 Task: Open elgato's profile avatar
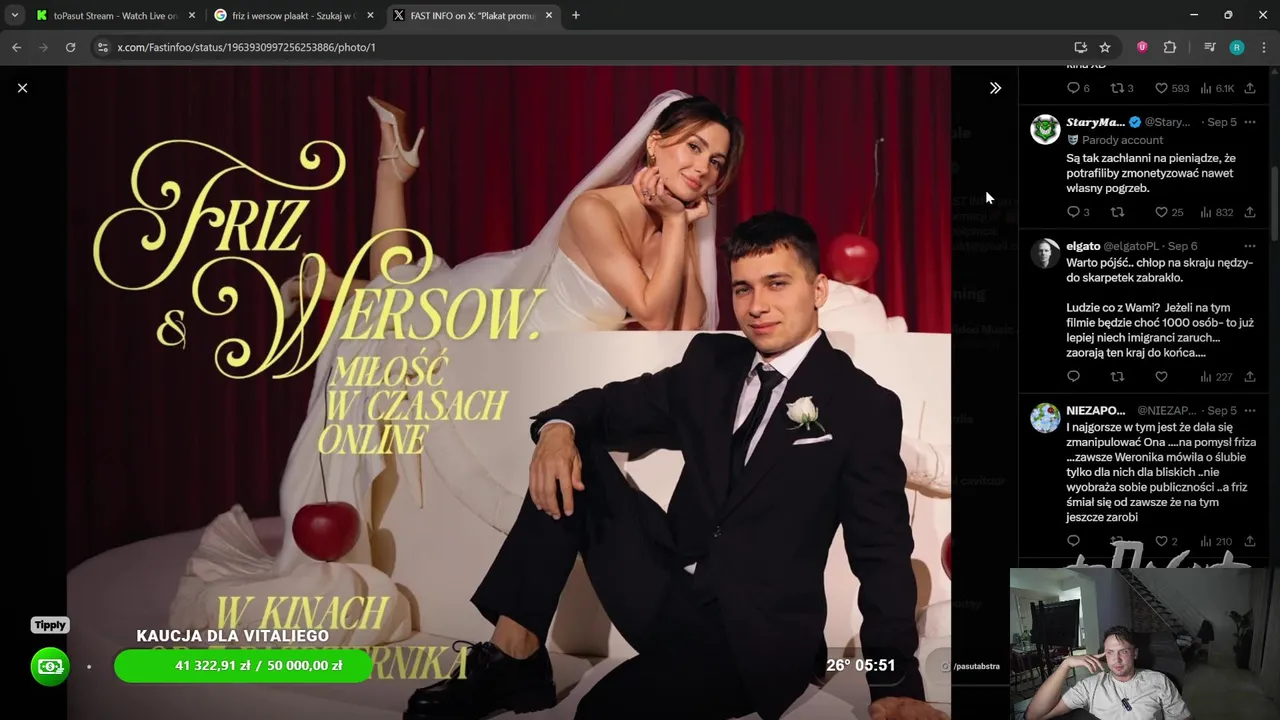point(1045,254)
